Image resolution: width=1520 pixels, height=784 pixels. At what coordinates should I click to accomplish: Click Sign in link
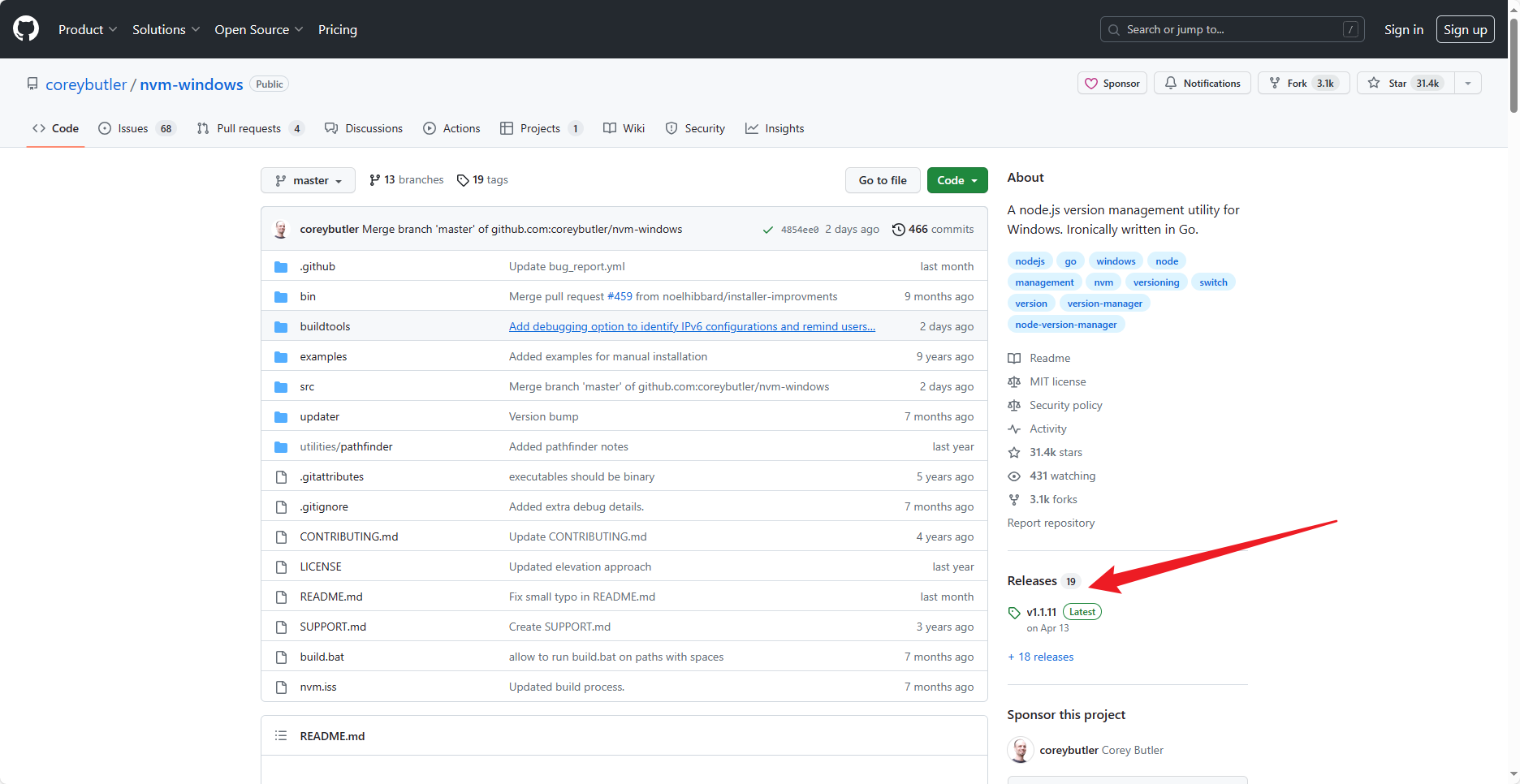[x=1404, y=29]
